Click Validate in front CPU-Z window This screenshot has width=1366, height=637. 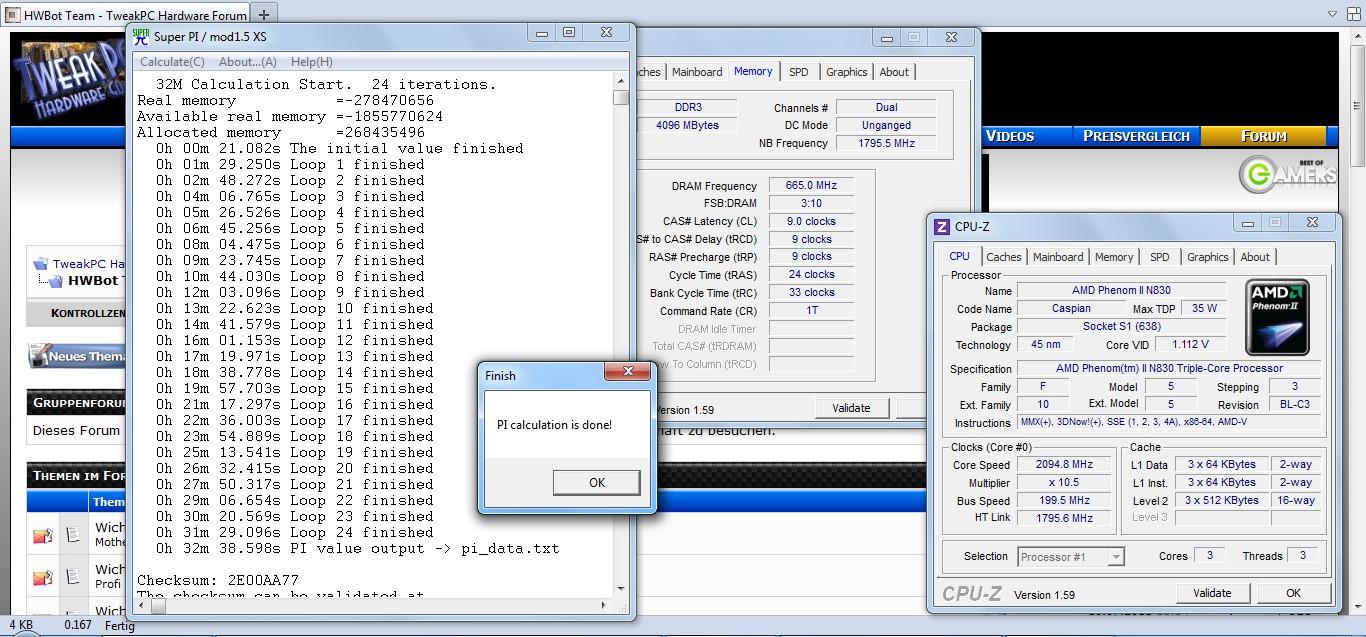point(1212,593)
